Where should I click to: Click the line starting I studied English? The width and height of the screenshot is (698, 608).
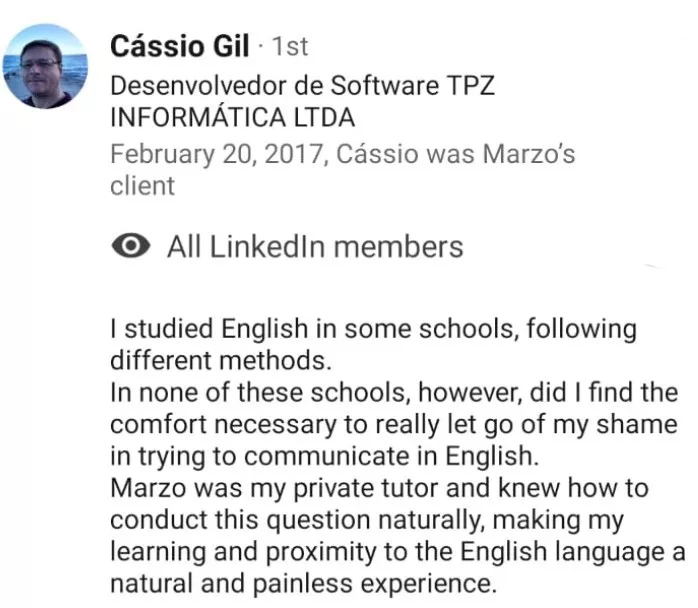(x=373, y=329)
